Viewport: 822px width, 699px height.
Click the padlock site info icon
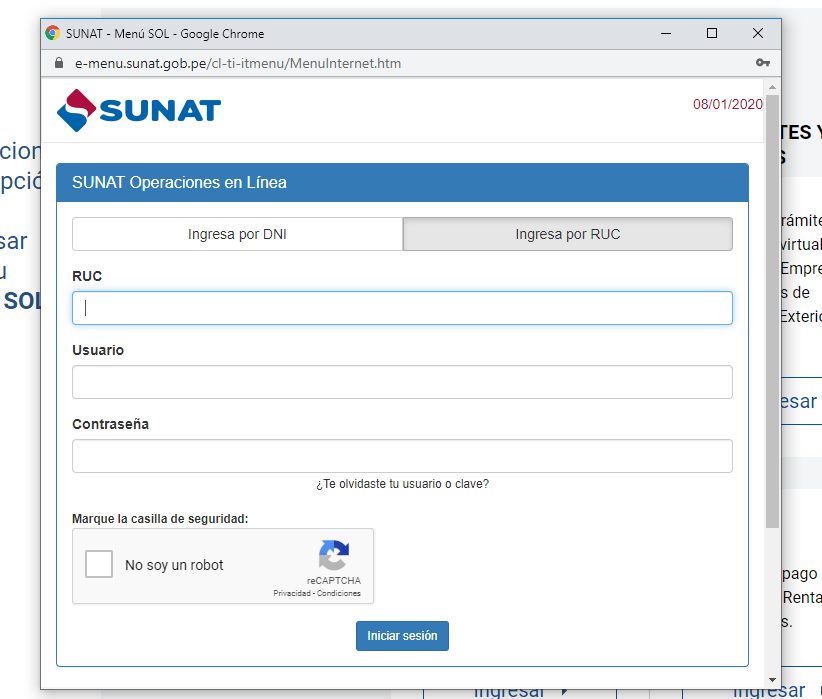(59, 63)
